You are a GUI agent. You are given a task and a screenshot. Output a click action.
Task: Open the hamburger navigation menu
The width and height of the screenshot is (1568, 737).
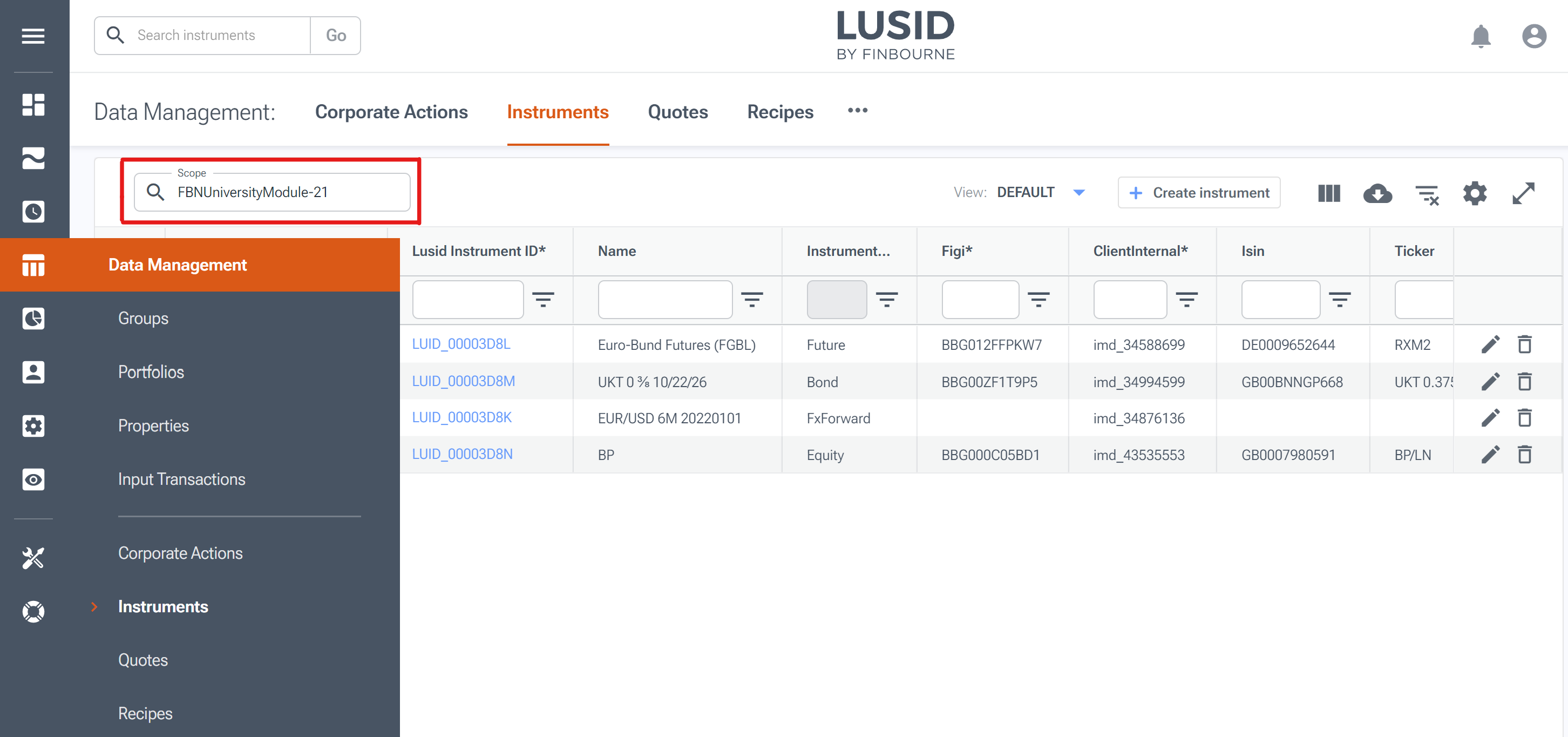click(33, 36)
